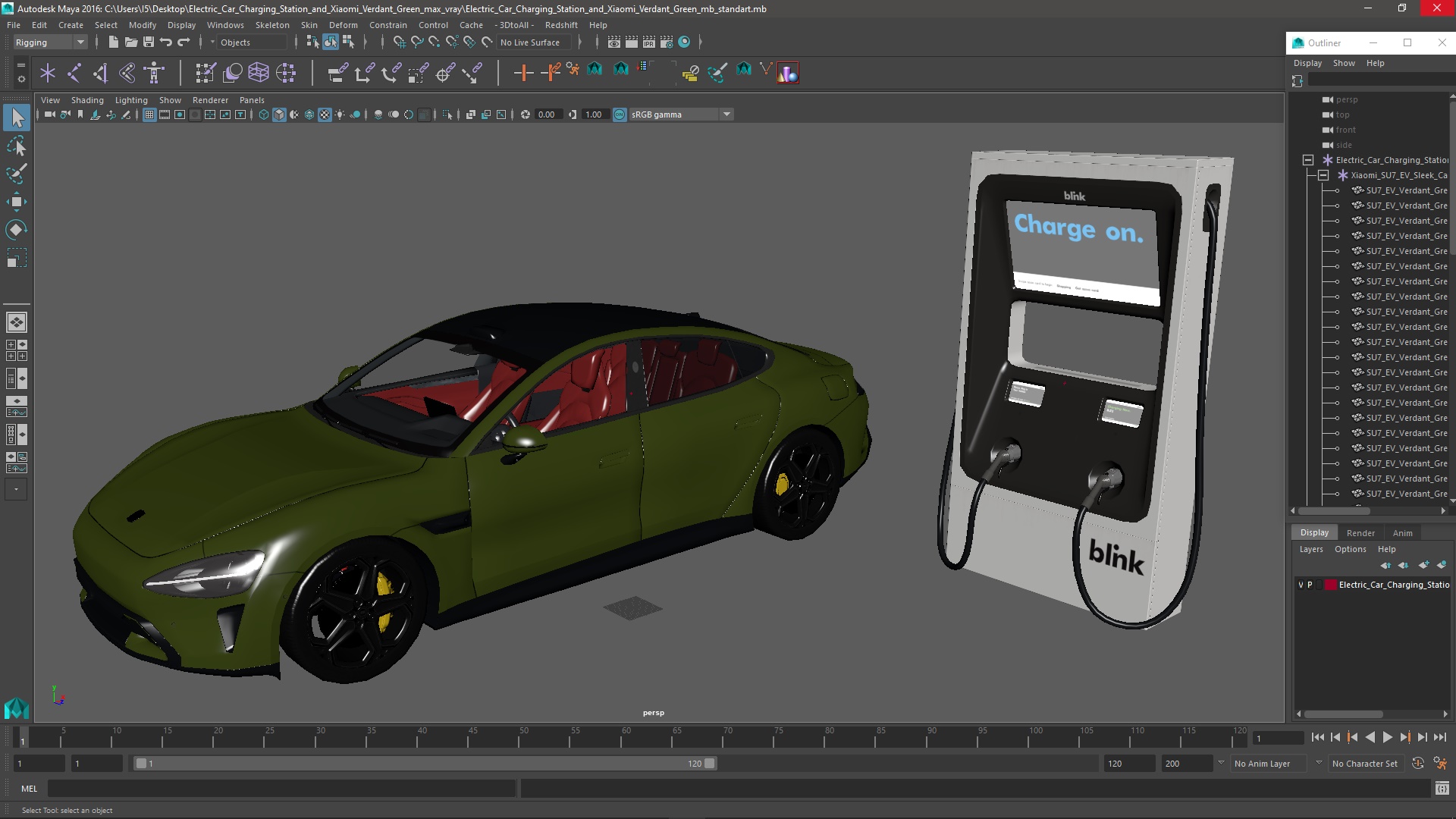Click the Locator shelf icon

(x=48, y=73)
